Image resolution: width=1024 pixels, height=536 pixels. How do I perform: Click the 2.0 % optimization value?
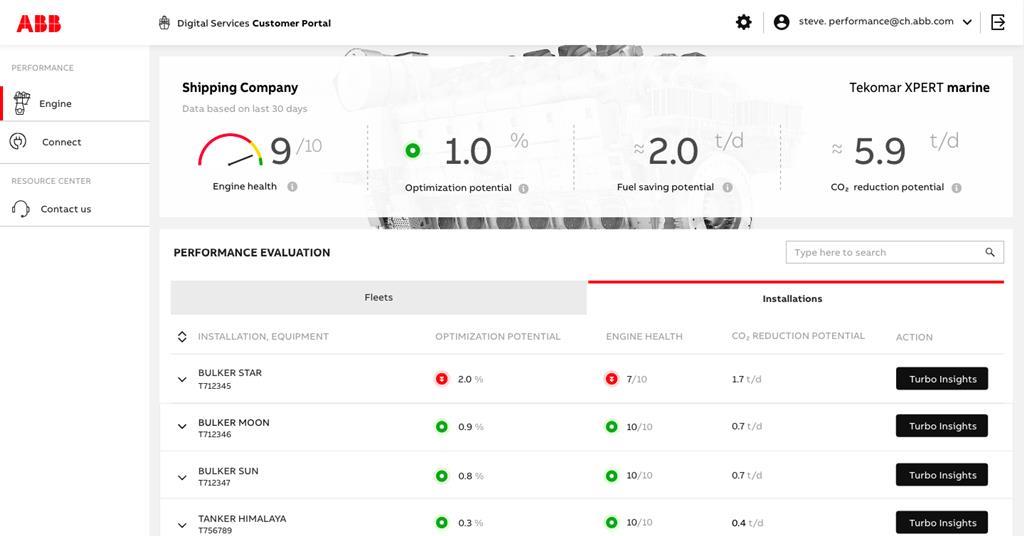pos(470,379)
